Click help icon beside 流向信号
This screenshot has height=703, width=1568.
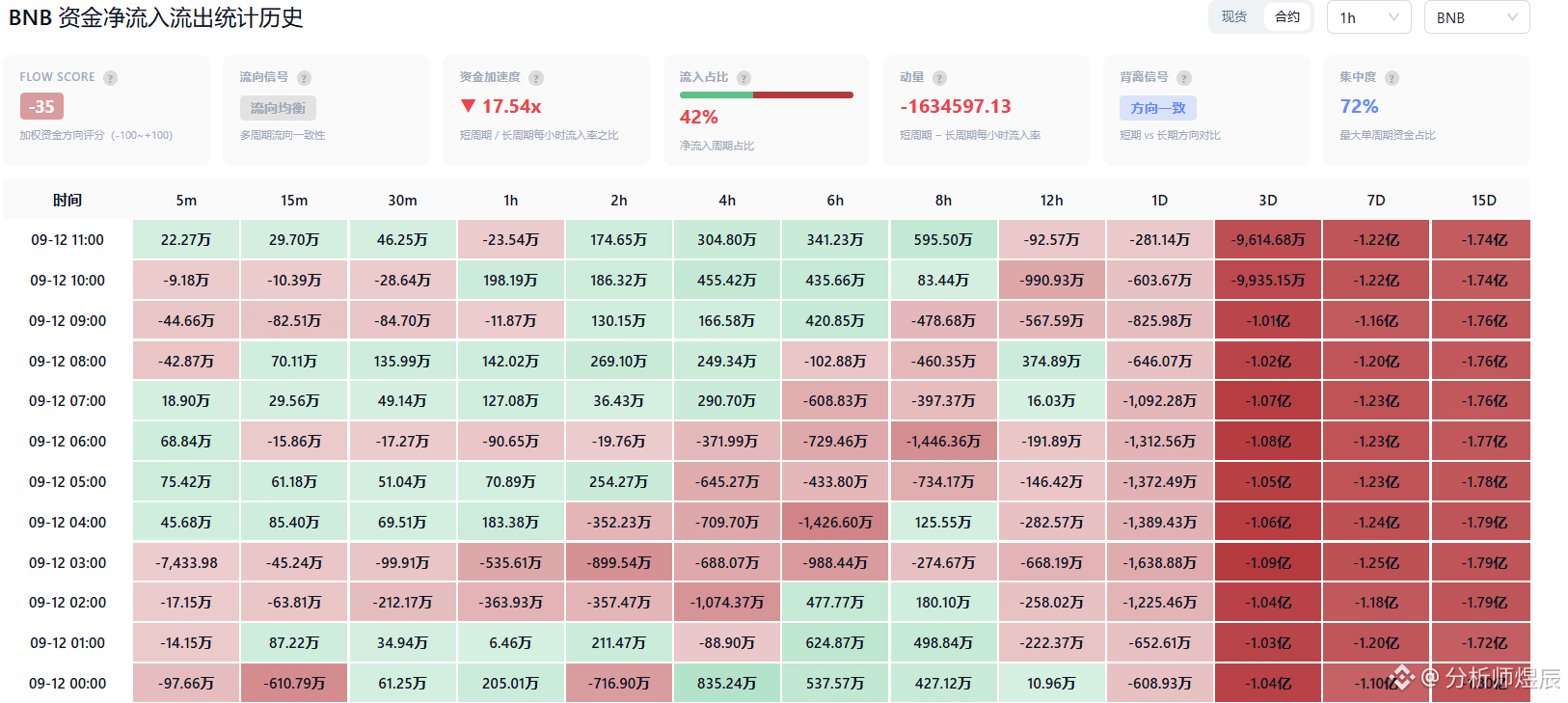304,78
